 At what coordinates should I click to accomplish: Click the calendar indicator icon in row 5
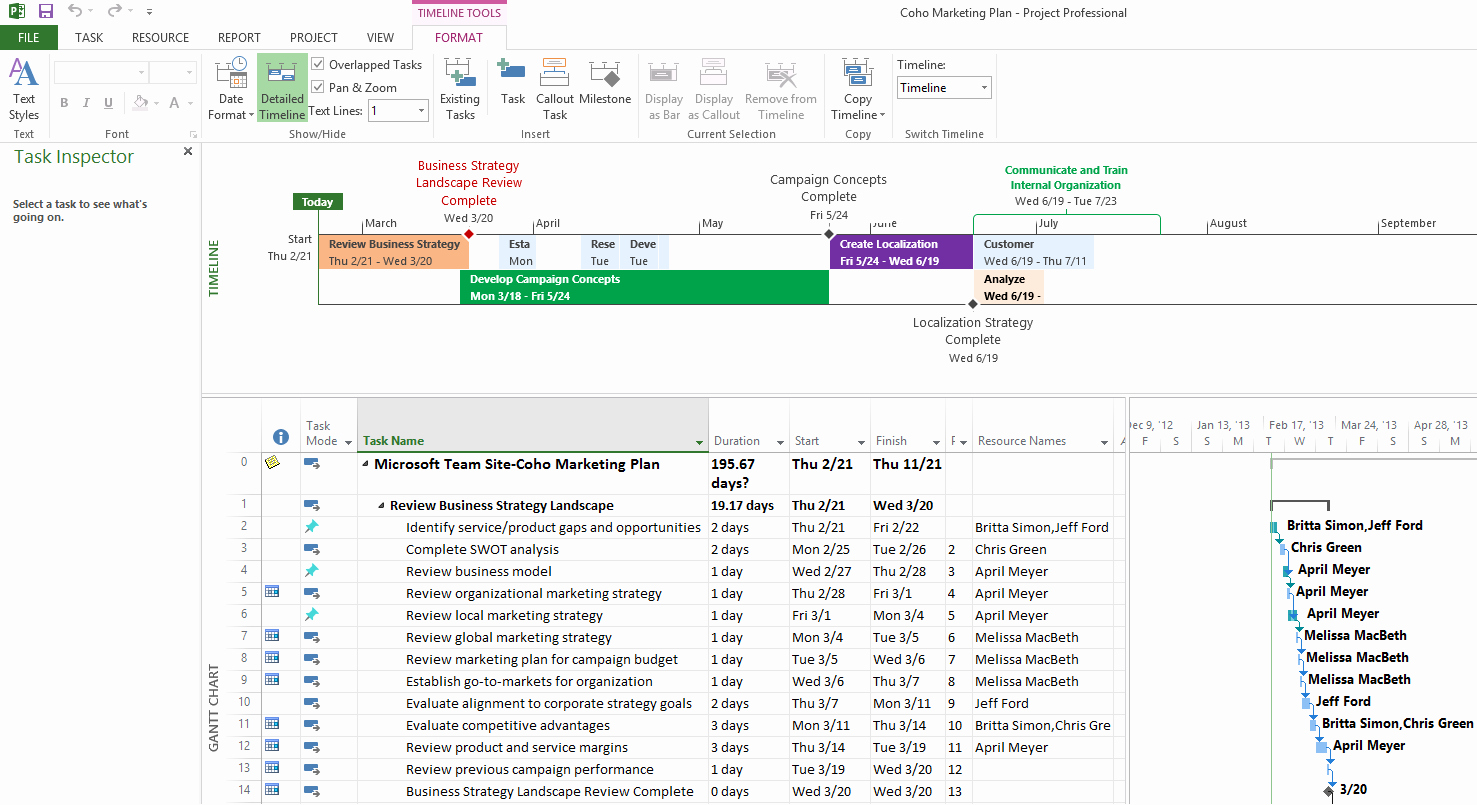(x=272, y=592)
